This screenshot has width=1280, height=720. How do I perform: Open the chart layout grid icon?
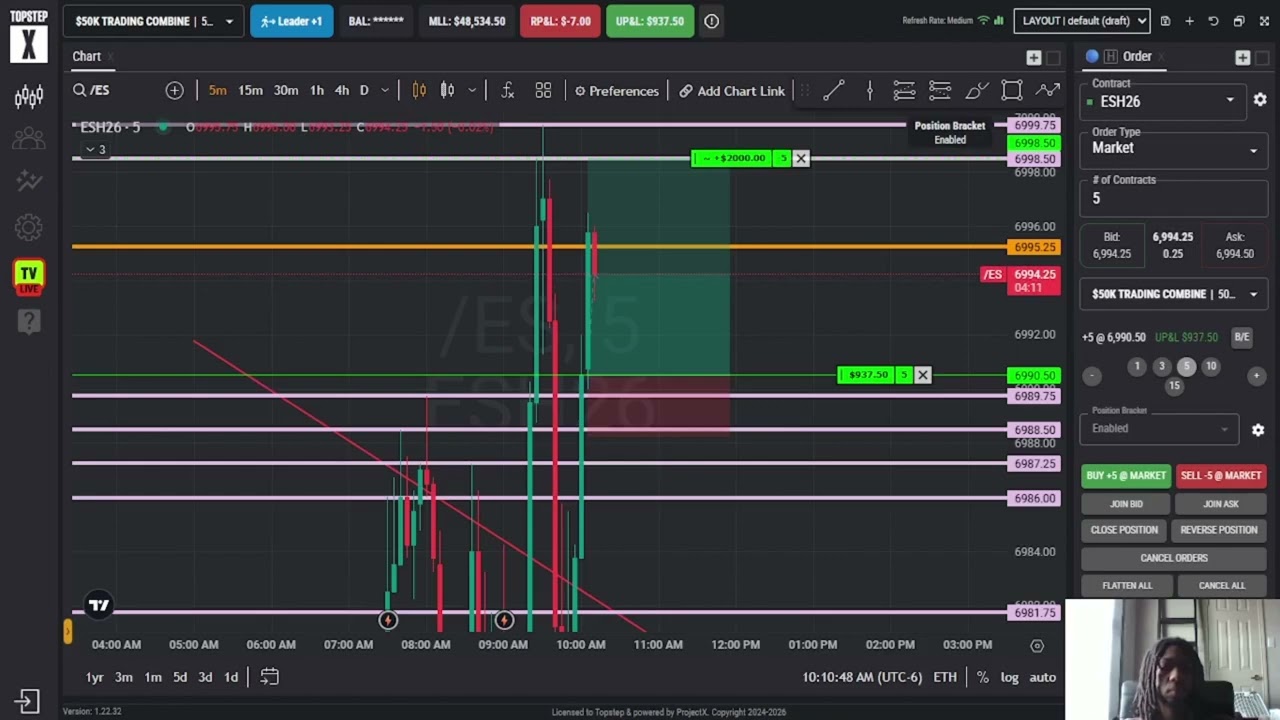click(543, 91)
